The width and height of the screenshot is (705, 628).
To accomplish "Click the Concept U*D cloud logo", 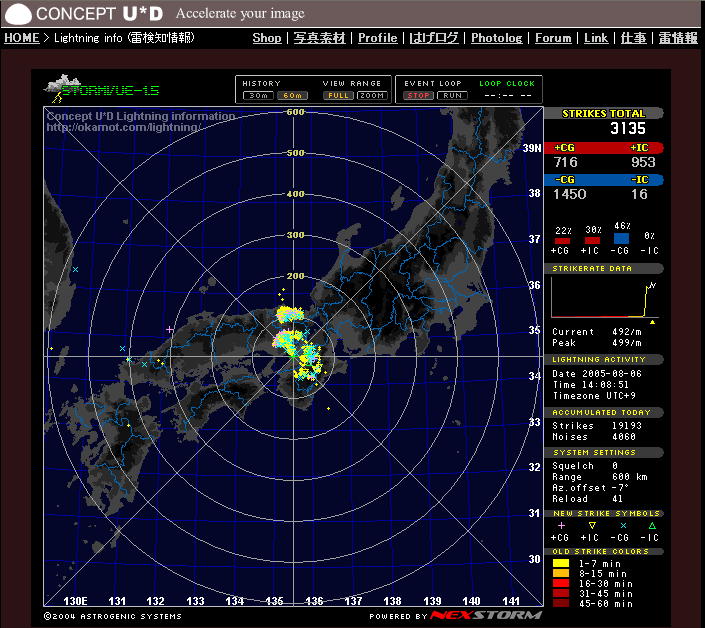I will point(18,14).
